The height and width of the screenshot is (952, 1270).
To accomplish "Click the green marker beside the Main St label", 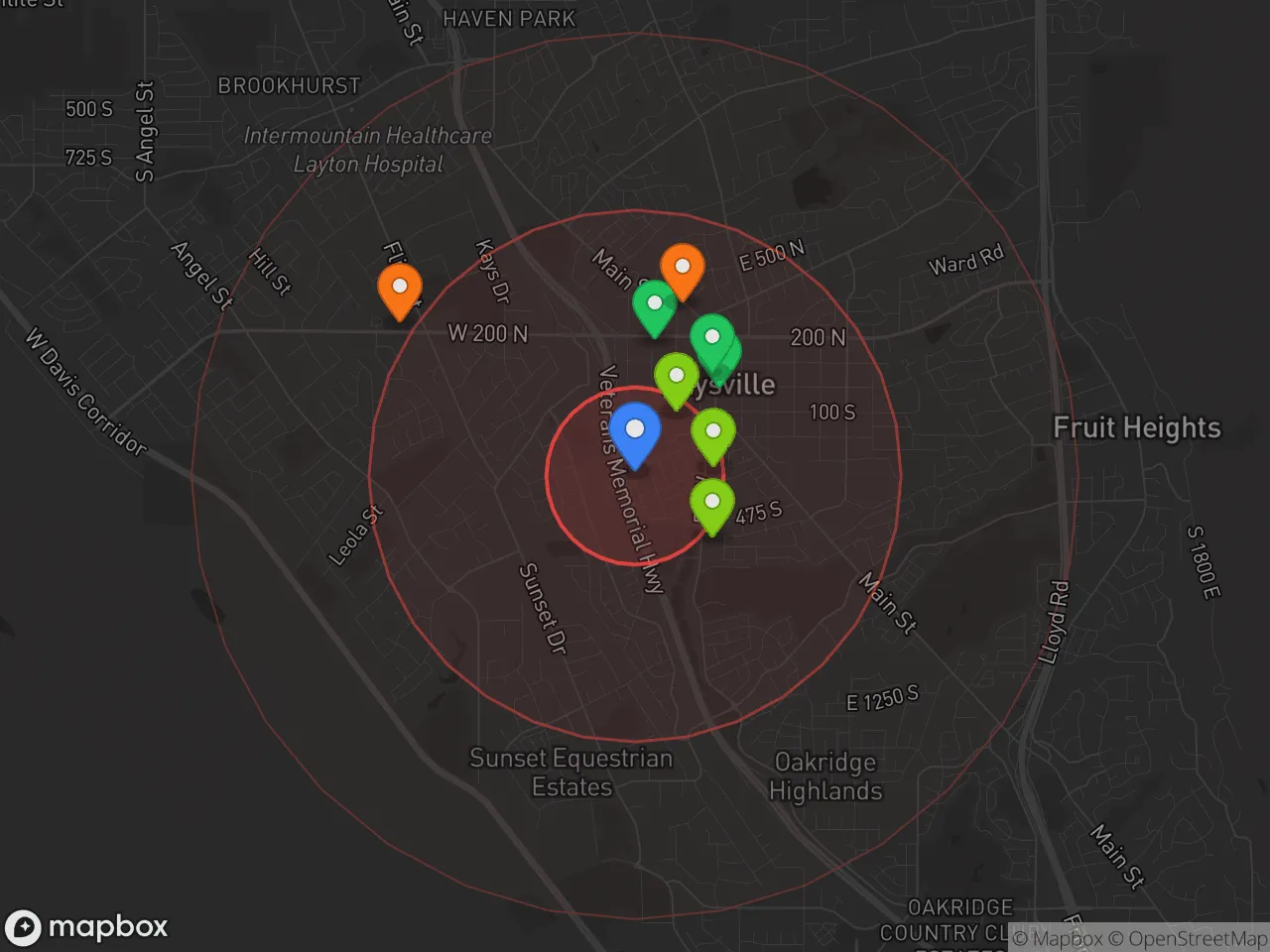I will (654, 306).
